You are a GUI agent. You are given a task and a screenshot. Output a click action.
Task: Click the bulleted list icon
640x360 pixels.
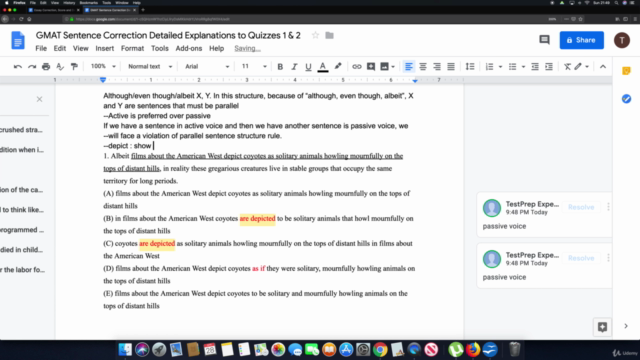click(x=513, y=67)
